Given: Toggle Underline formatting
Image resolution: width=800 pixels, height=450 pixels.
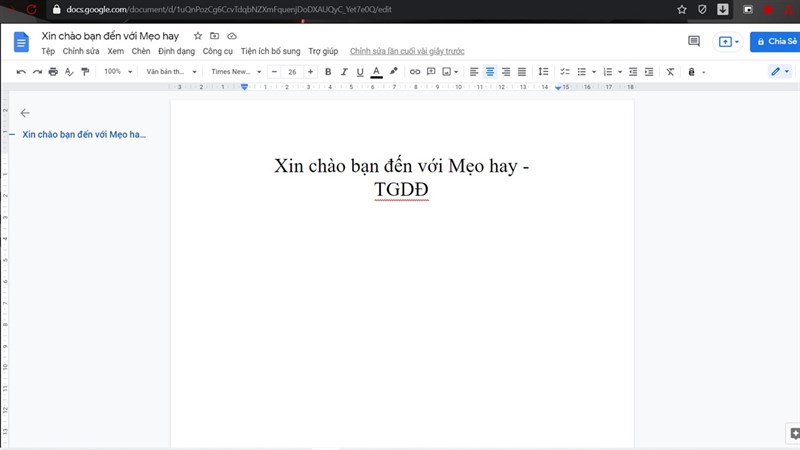Looking at the screenshot, I should (x=360, y=72).
